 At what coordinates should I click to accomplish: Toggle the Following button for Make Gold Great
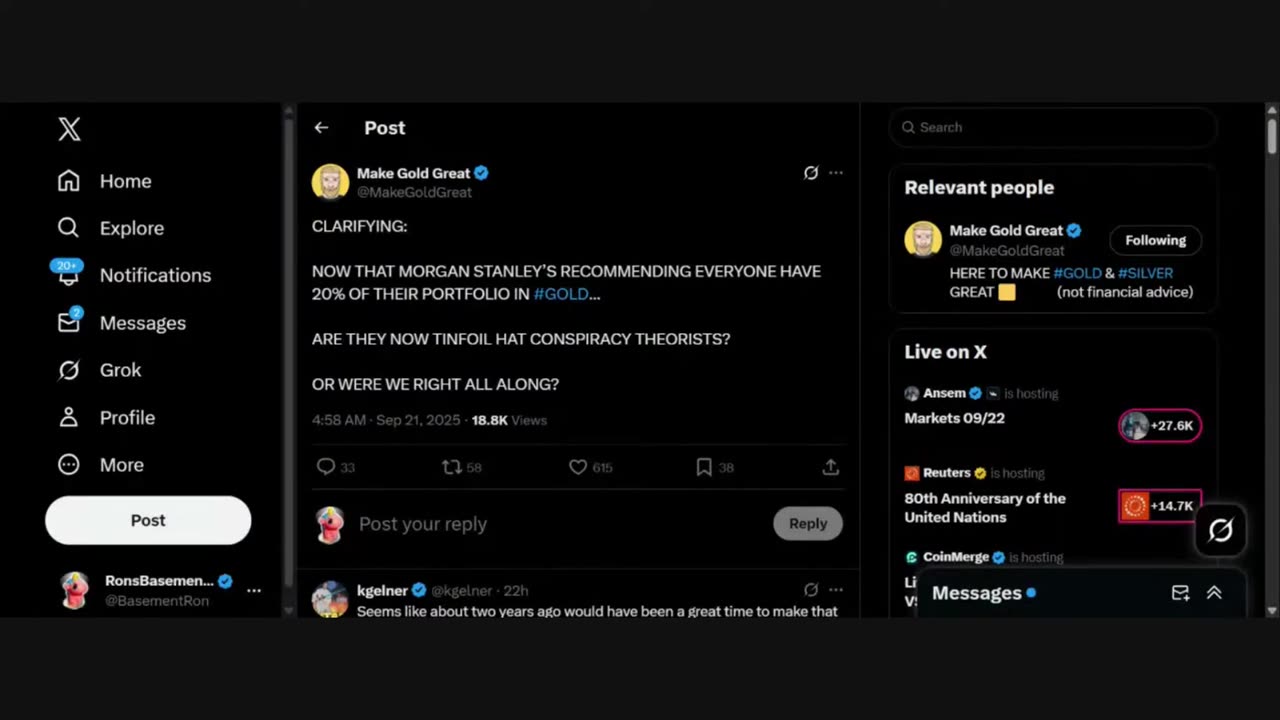[x=1155, y=240]
